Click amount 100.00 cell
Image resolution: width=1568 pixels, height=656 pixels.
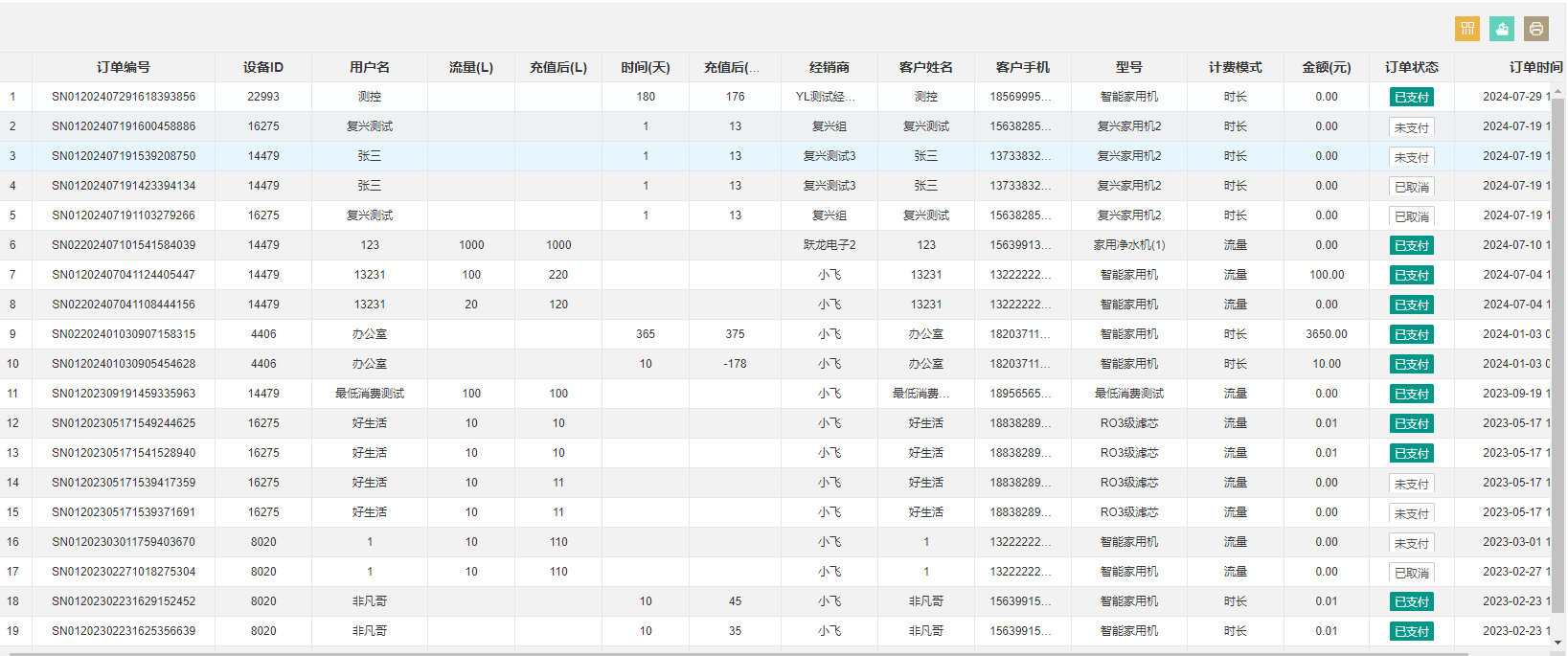point(1327,275)
